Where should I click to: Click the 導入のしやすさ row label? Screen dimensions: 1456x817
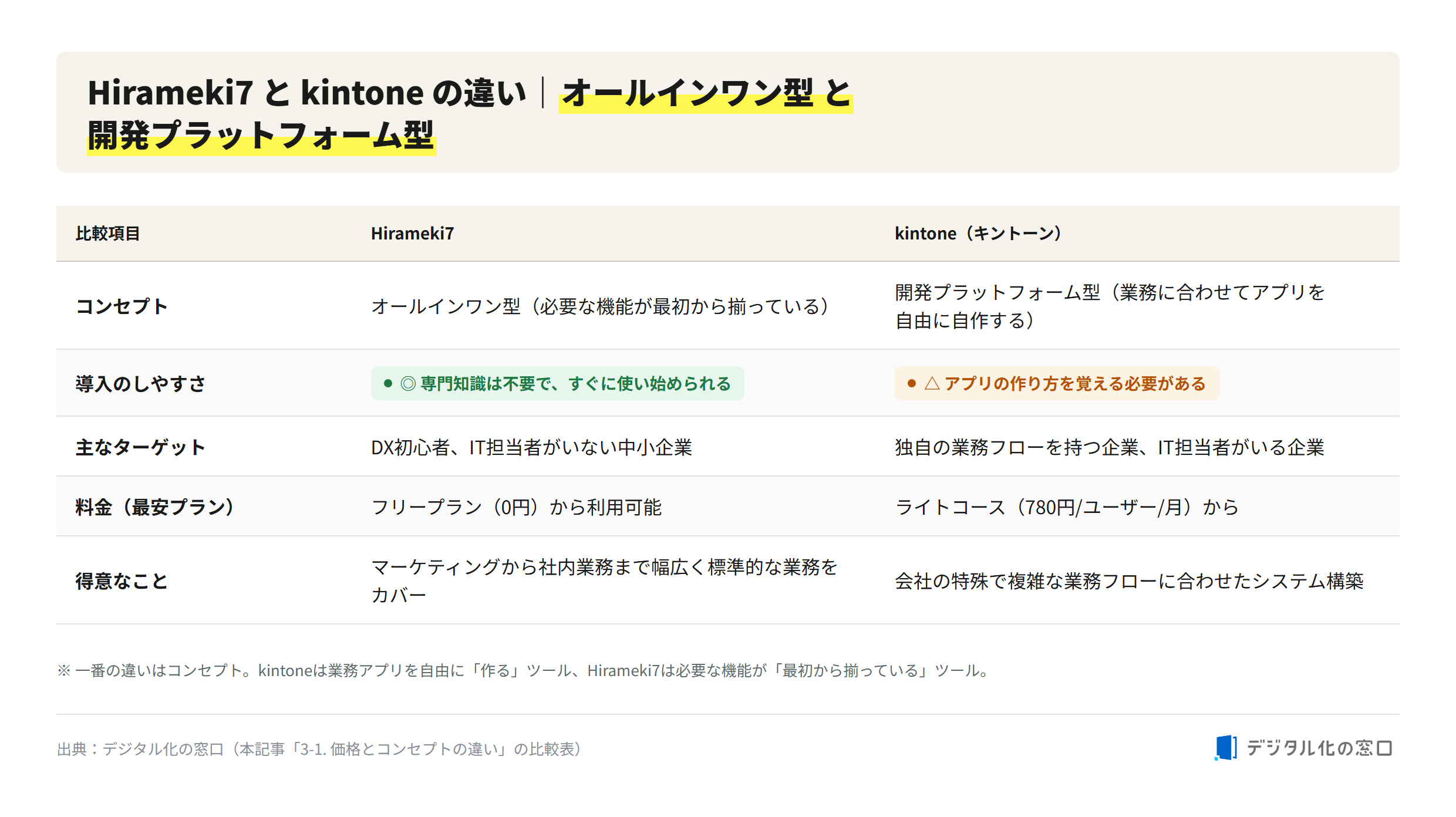click(x=140, y=384)
